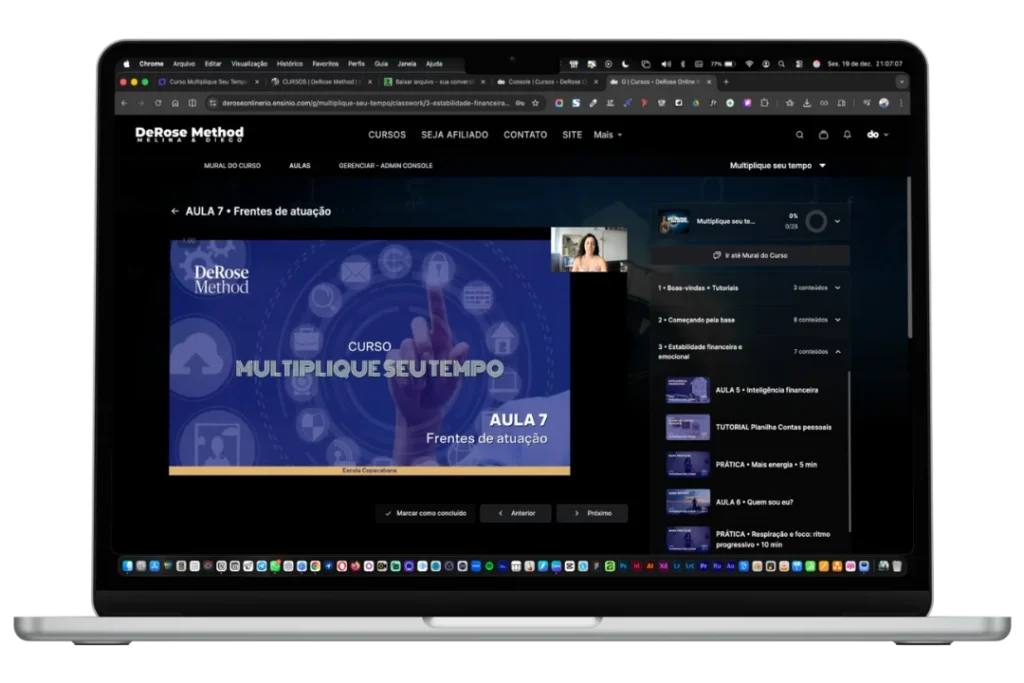1024x683 pixels.
Task: Click the browser address bar URL
Action: point(366,103)
